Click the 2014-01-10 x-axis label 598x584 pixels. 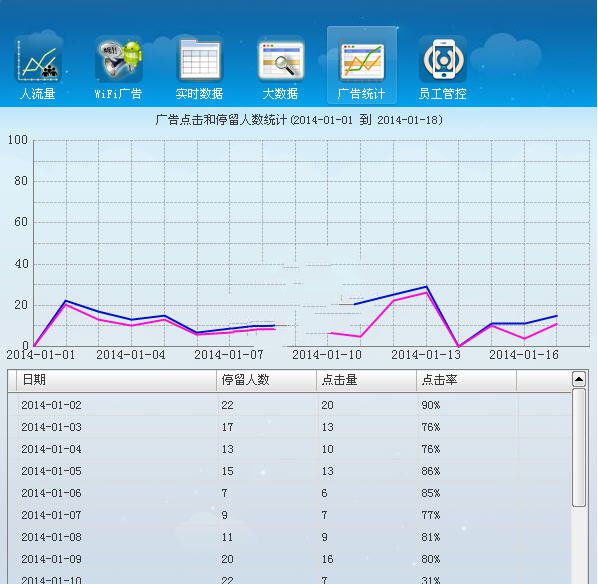point(327,355)
